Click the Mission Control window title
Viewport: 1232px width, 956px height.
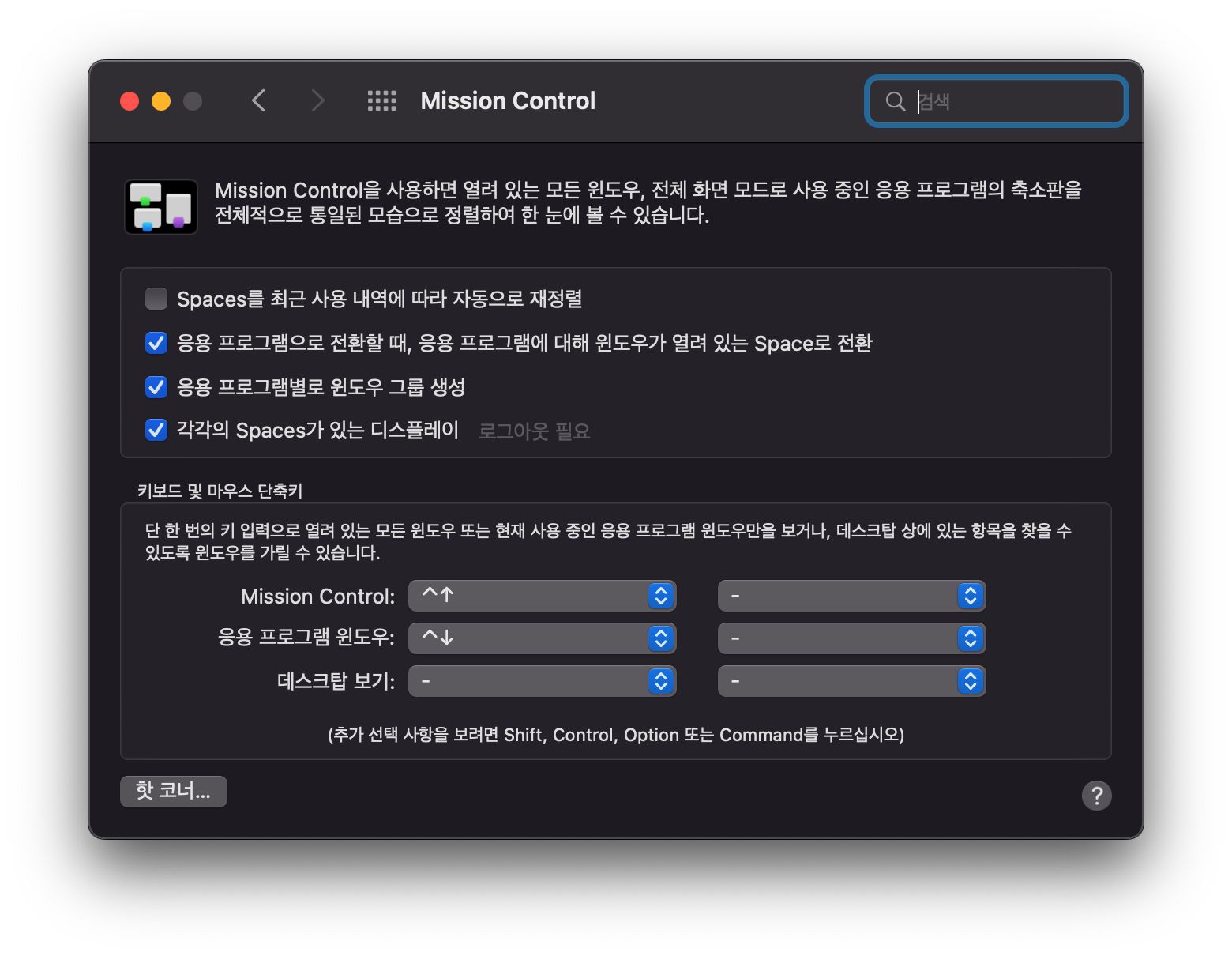pyautogui.click(x=508, y=101)
